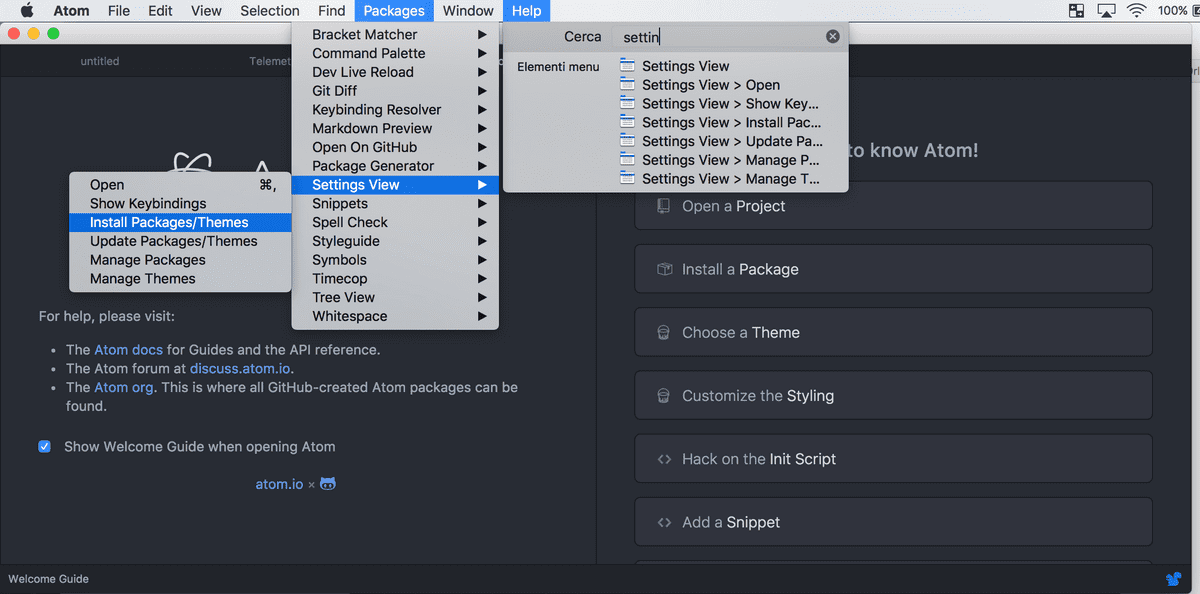Expand the Bracket Matcher submenu arrow

[482, 35]
